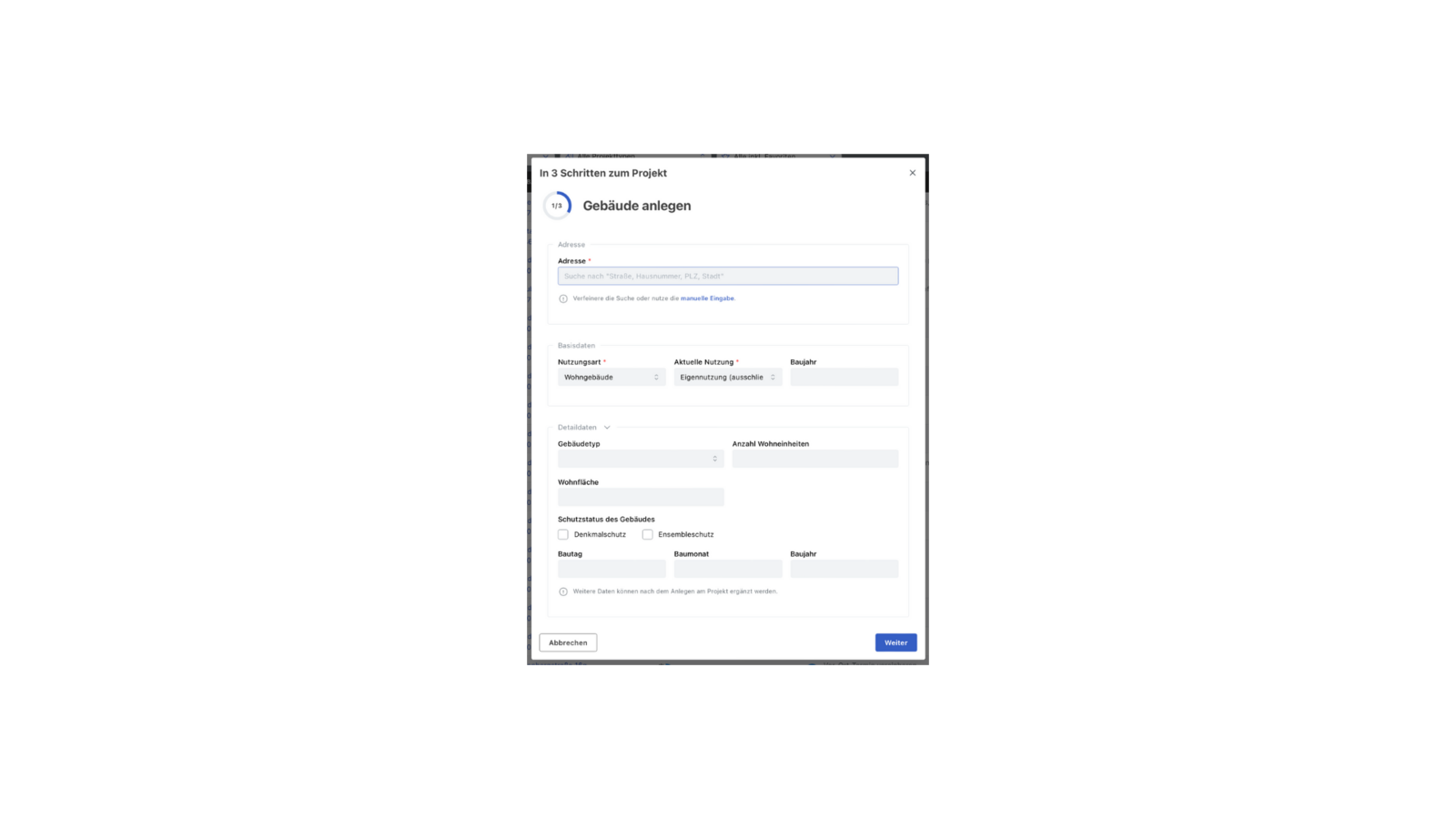Focus the Anzahl Wohneinheiten field
Viewport: 1456px width, 819px height.
815,459
